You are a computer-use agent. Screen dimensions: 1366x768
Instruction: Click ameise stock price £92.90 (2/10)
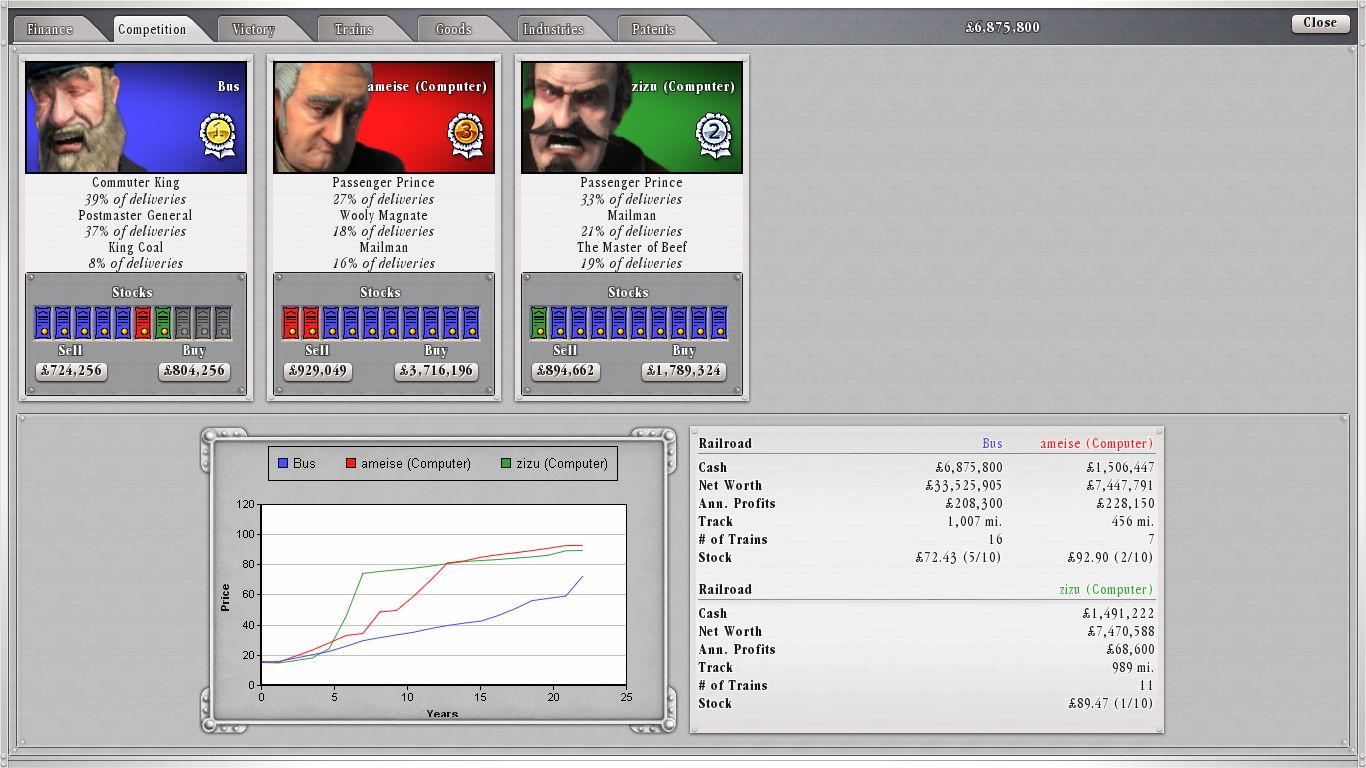coord(1111,558)
